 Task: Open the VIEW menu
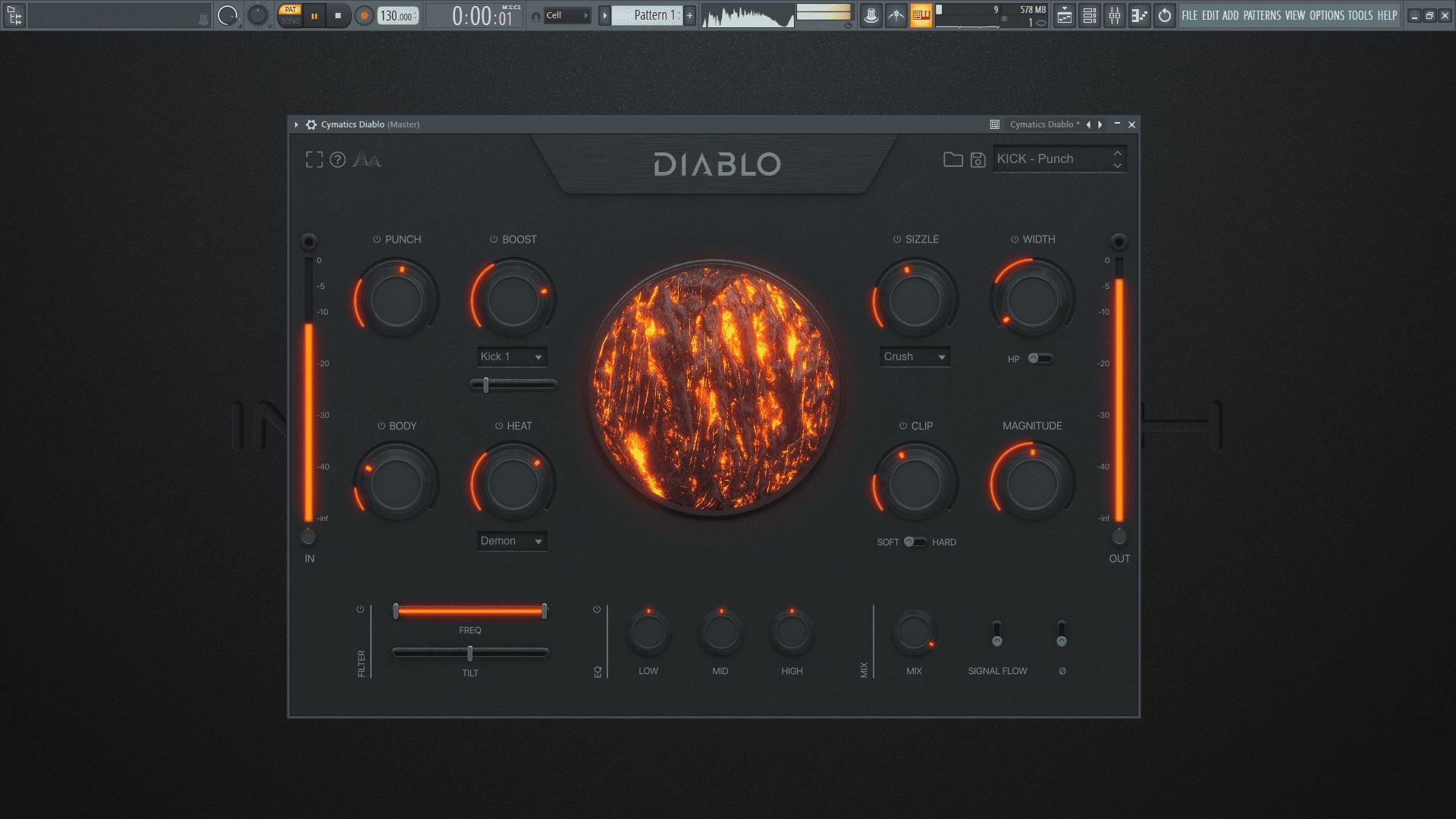pos(1295,15)
